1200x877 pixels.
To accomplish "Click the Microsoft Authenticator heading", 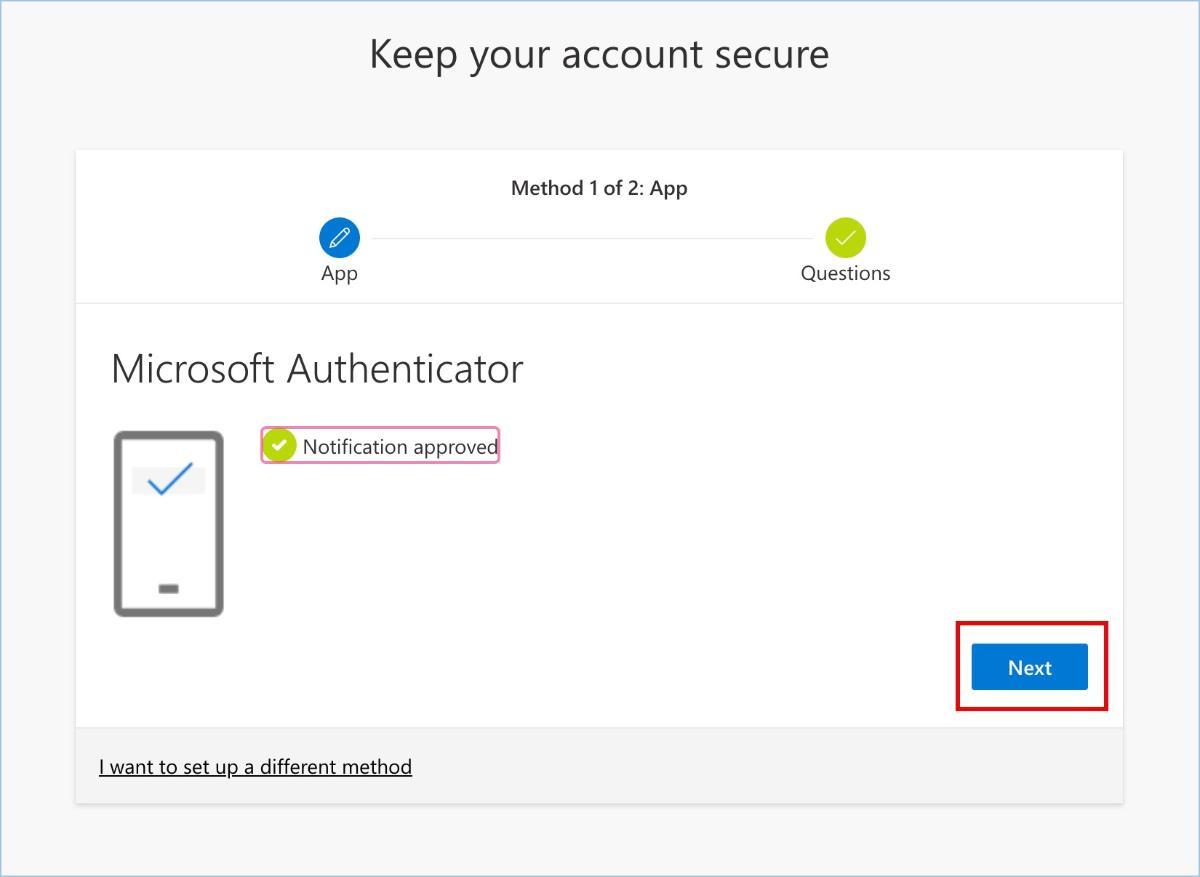I will 317,369.
